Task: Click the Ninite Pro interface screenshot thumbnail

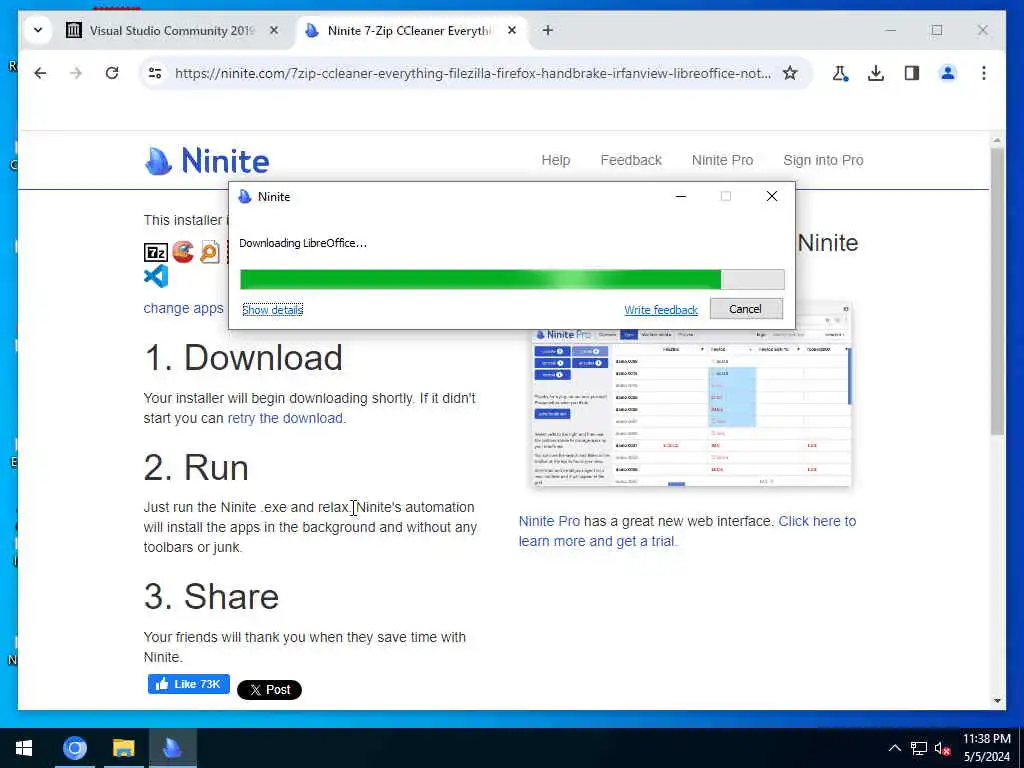Action: (x=691, y=395)
